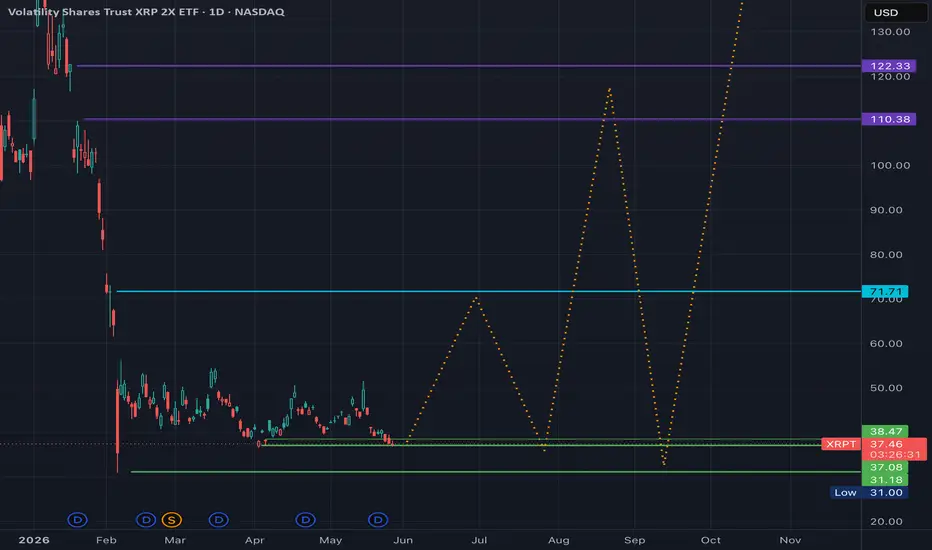Viewport: 932px width, 550px height.
Task: Click the Jun label on time axis
Action: [x=403, y=540]
